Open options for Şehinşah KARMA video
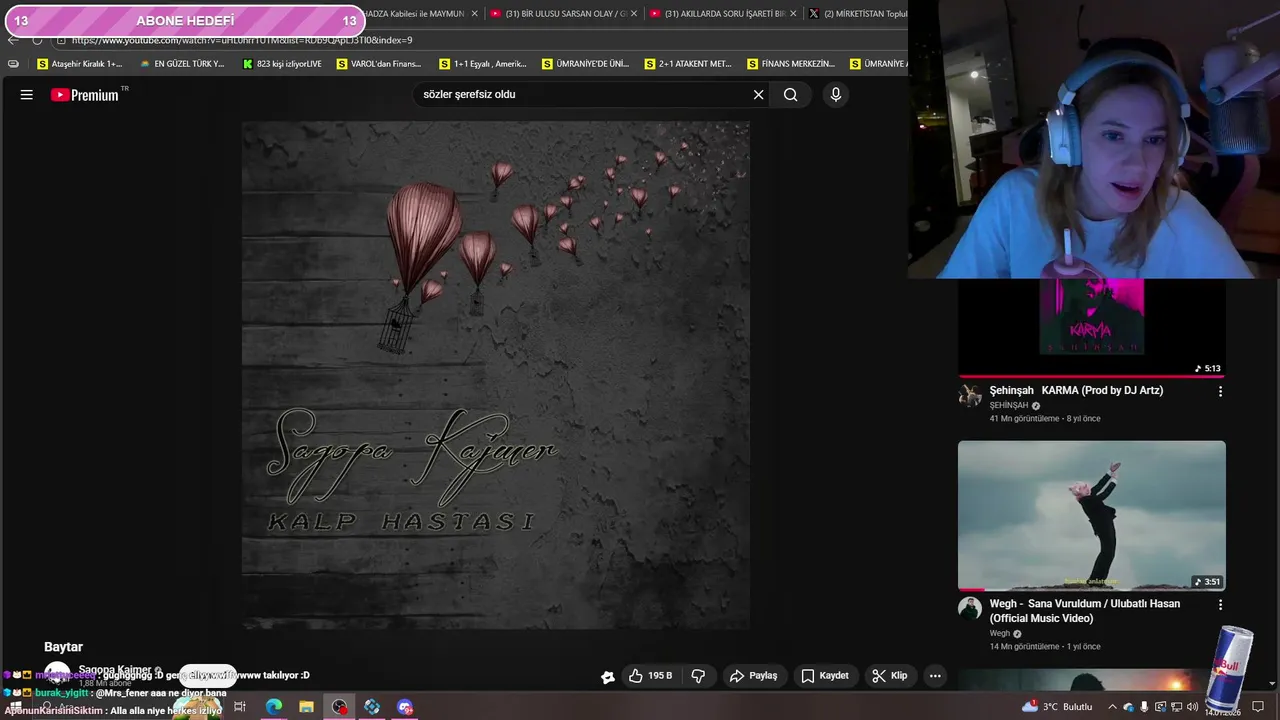Screen dimensions: 1280x720 coord(1220,392)
